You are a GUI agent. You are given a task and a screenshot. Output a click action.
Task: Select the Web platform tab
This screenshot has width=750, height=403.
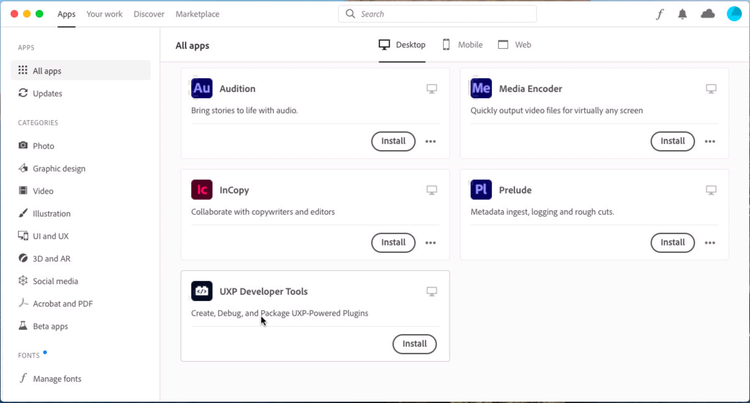coord(514,45)
